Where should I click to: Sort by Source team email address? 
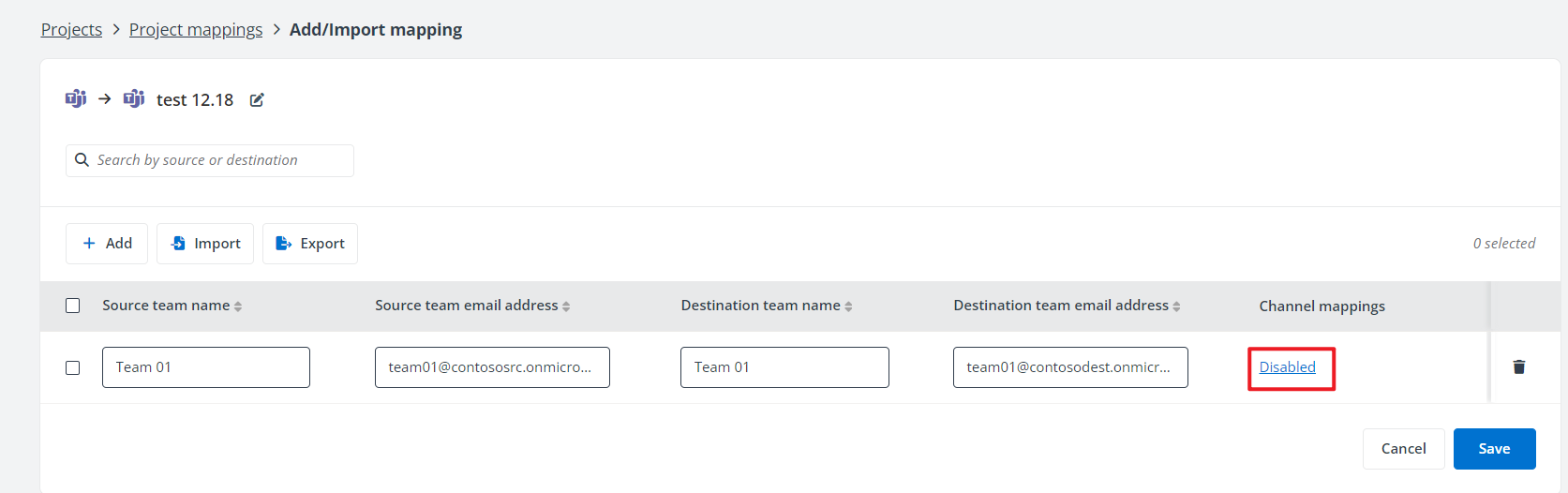566,306
